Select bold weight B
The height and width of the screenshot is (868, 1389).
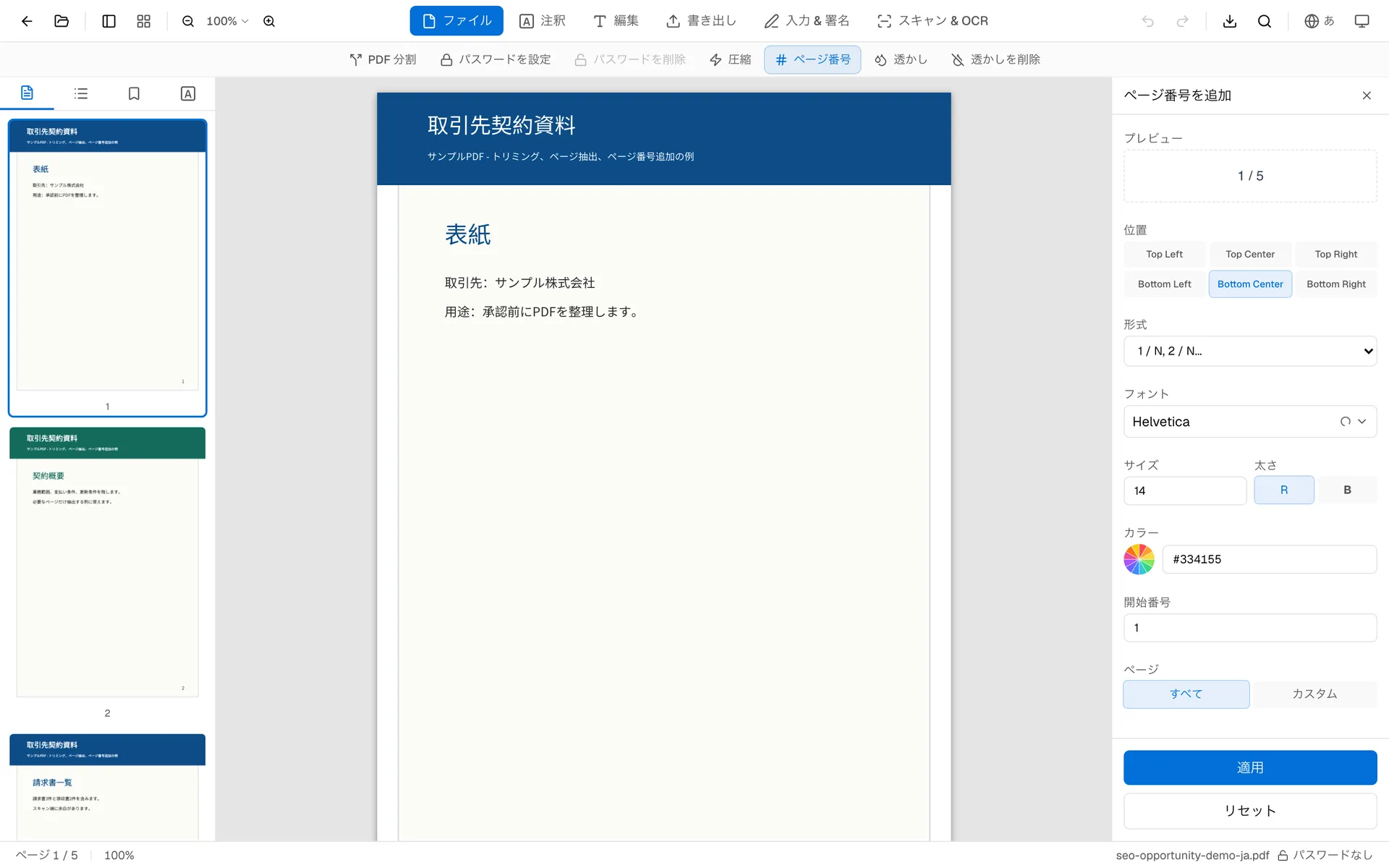[x=1347, y=490]
